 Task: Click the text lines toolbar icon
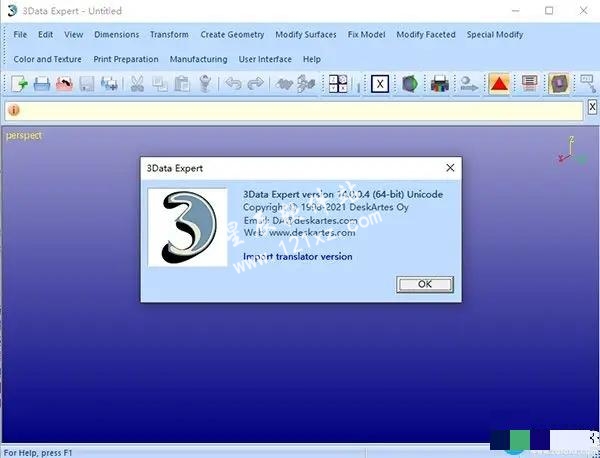point(529,83)
